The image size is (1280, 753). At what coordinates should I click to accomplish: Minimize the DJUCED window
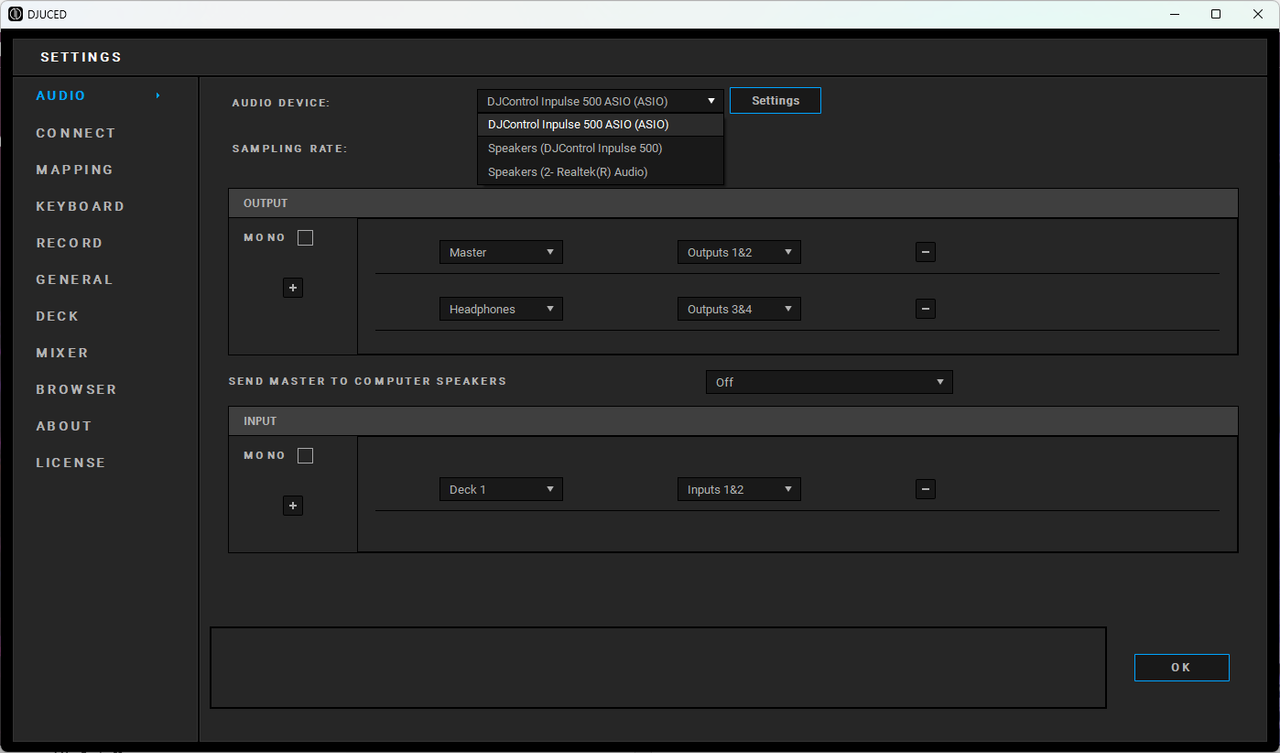1173,14
